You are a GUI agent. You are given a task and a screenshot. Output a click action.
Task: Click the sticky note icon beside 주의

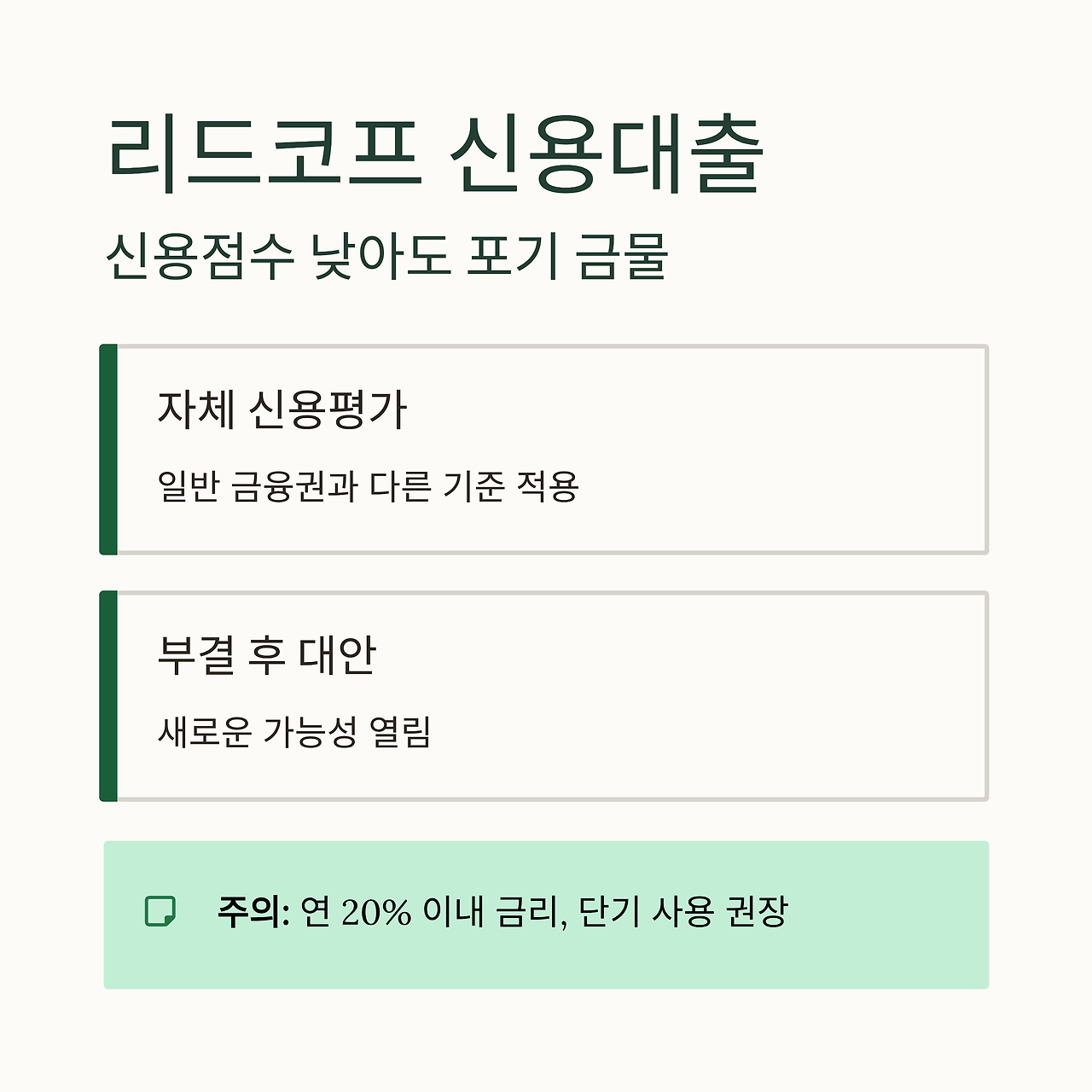(x=160, y=911)
